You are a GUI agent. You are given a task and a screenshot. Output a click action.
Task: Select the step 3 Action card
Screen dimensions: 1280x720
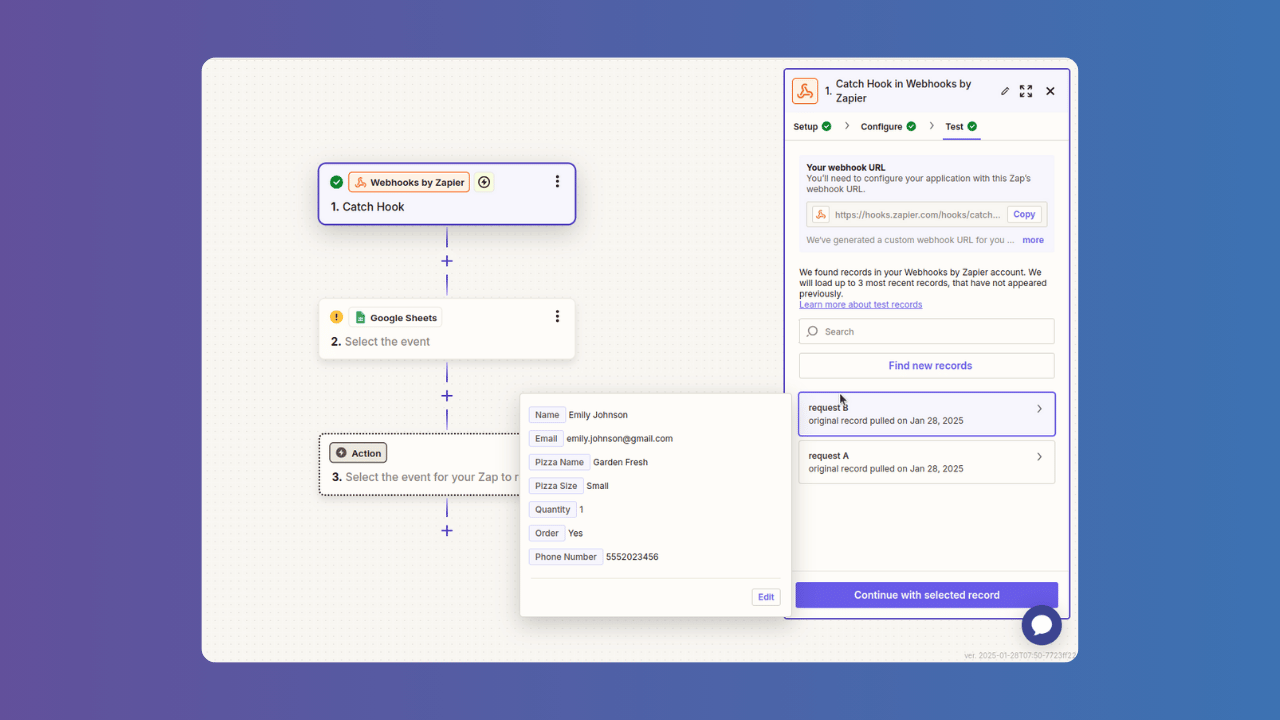[x=420, y=464]
